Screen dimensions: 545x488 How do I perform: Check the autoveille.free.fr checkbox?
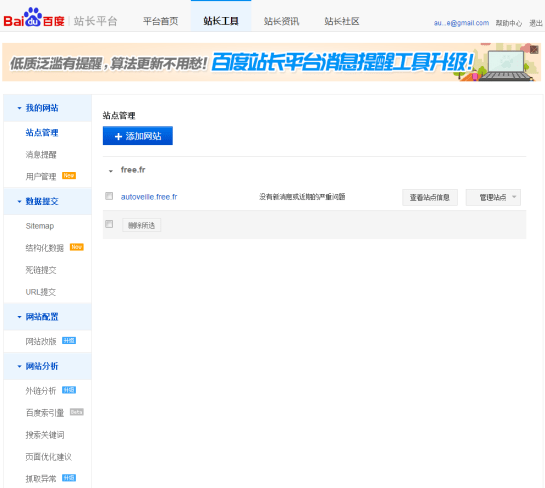[109, 196]
